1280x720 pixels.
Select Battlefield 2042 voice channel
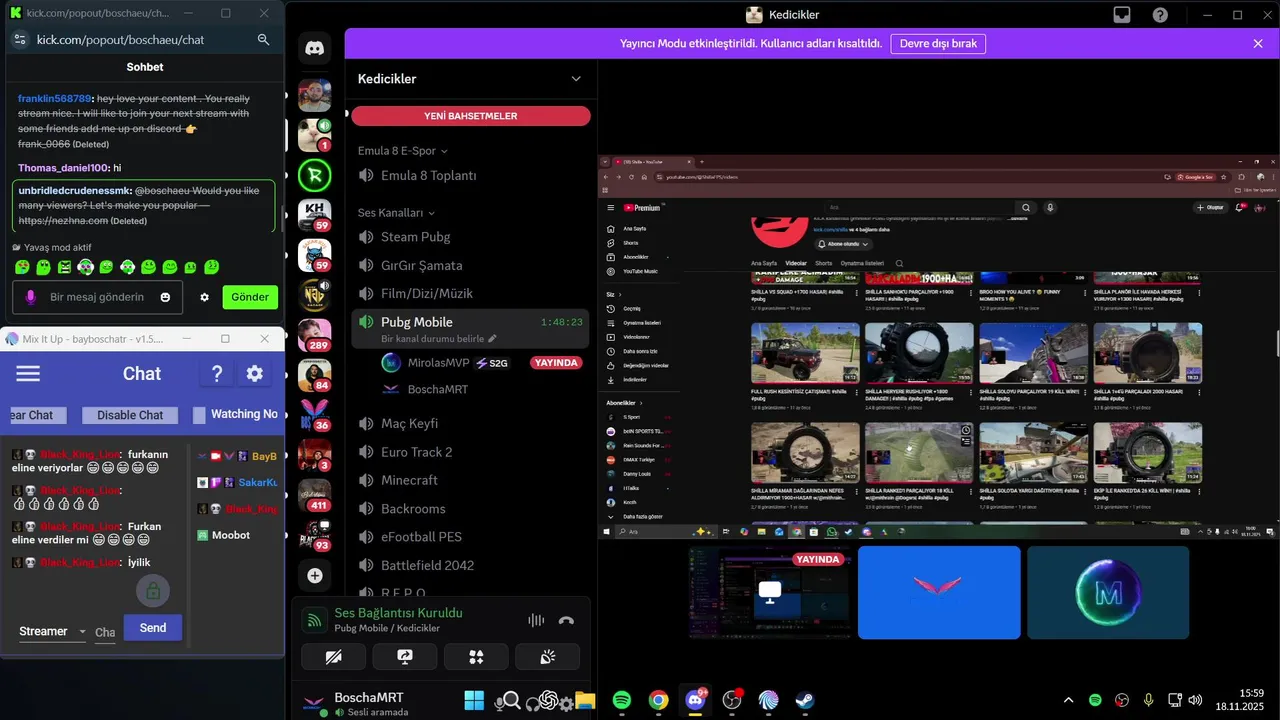point(471,565)
